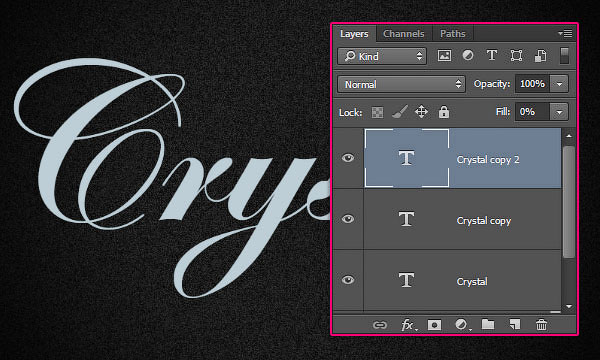Viewport: 600px width, 360px height.
Task: Lock position move icon
Action: click(x=421, y=112)
